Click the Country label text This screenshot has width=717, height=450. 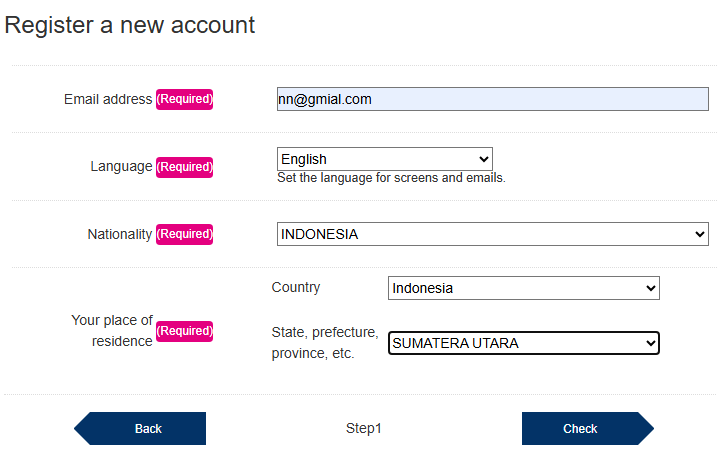point(296,287)
